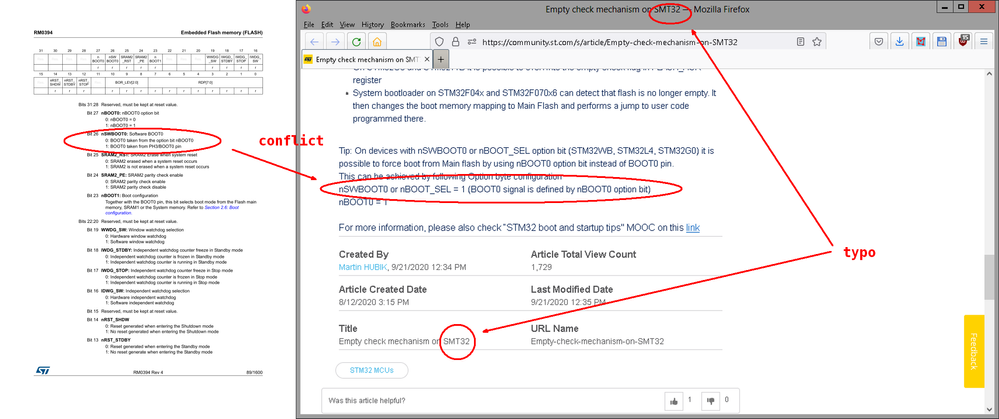
Task: Click the STM32 MCUs topic tag
Action: [371, 370]
